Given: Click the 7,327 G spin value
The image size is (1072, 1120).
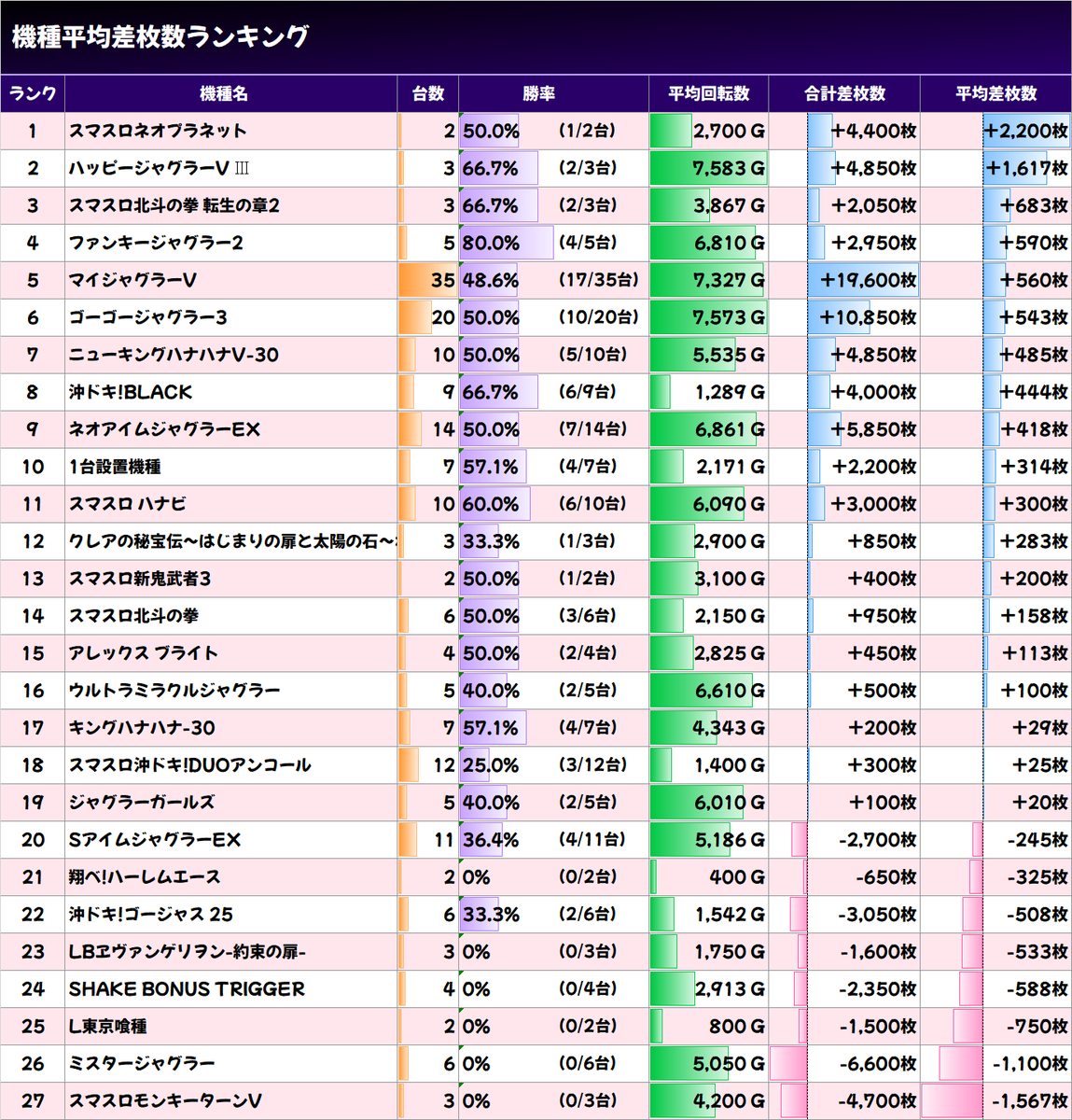Looking at the screenshot, I should 729,280.
